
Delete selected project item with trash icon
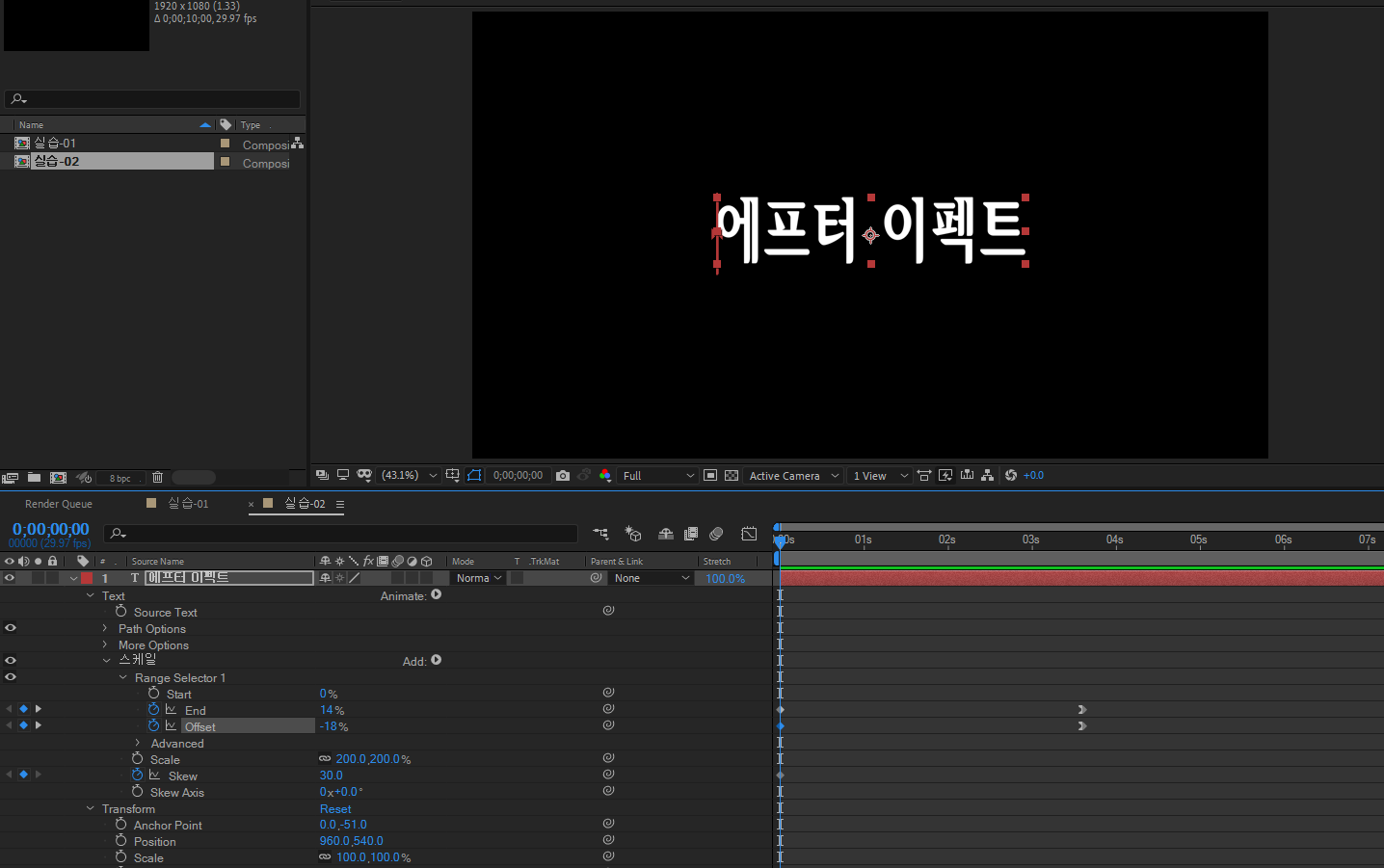tap(157, 478)
